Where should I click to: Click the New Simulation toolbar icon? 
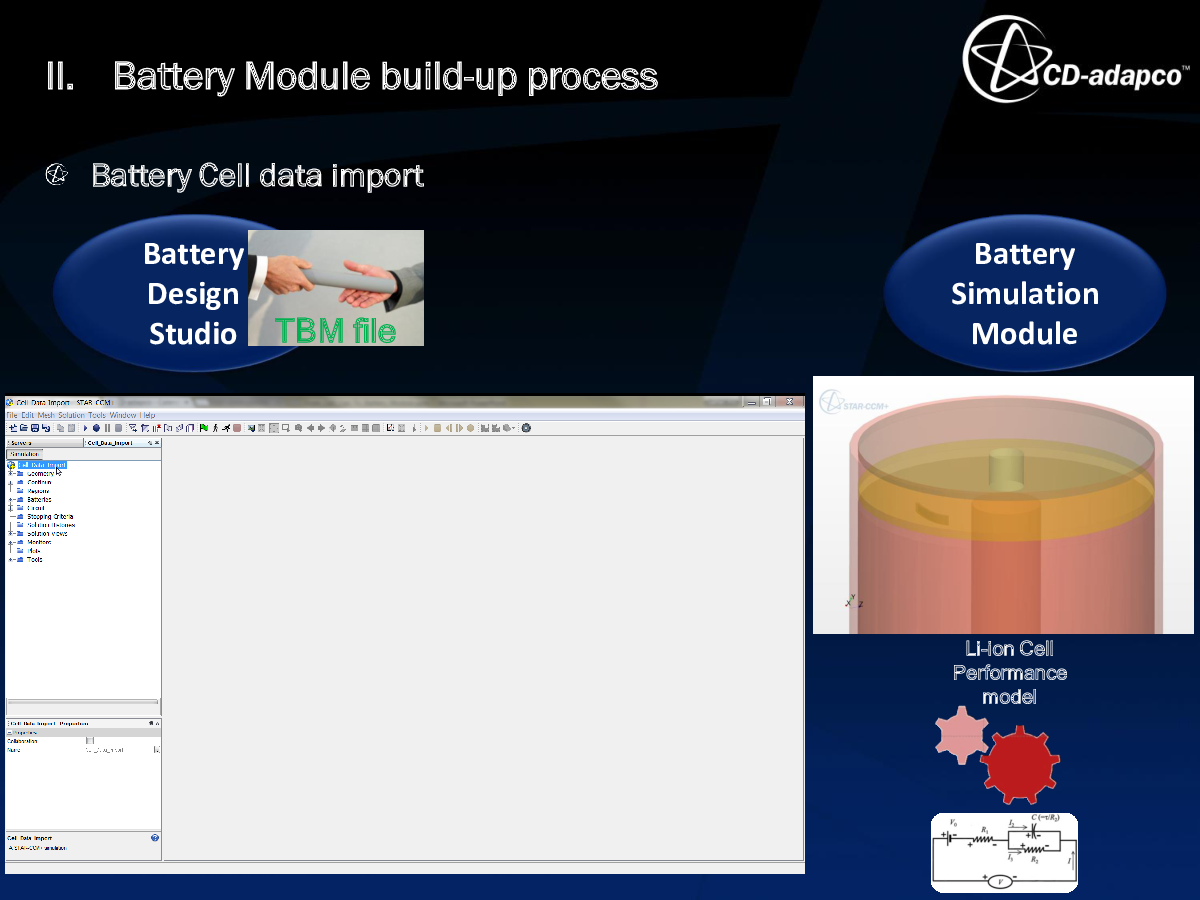tap(13, 428)
